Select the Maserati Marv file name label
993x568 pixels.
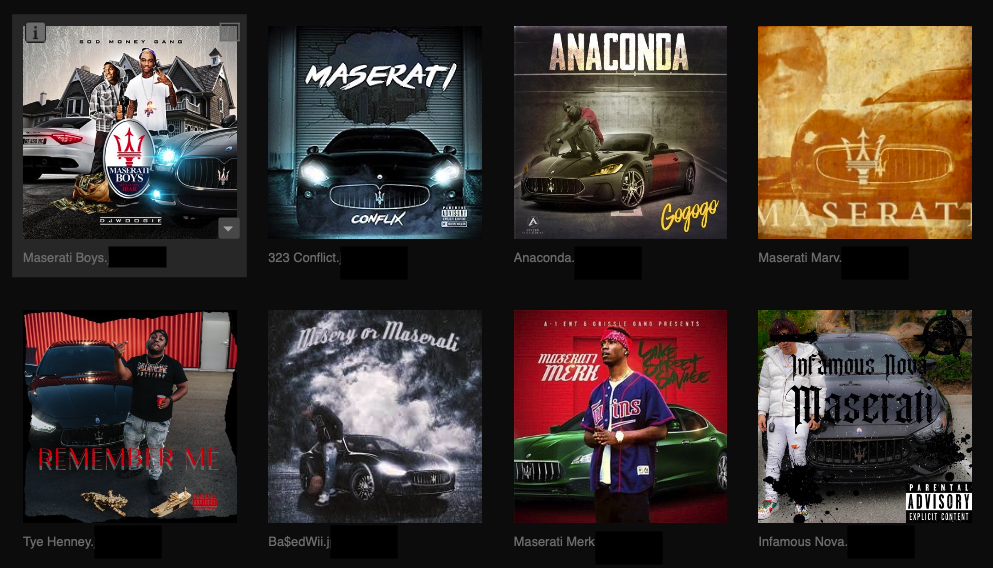800,258
